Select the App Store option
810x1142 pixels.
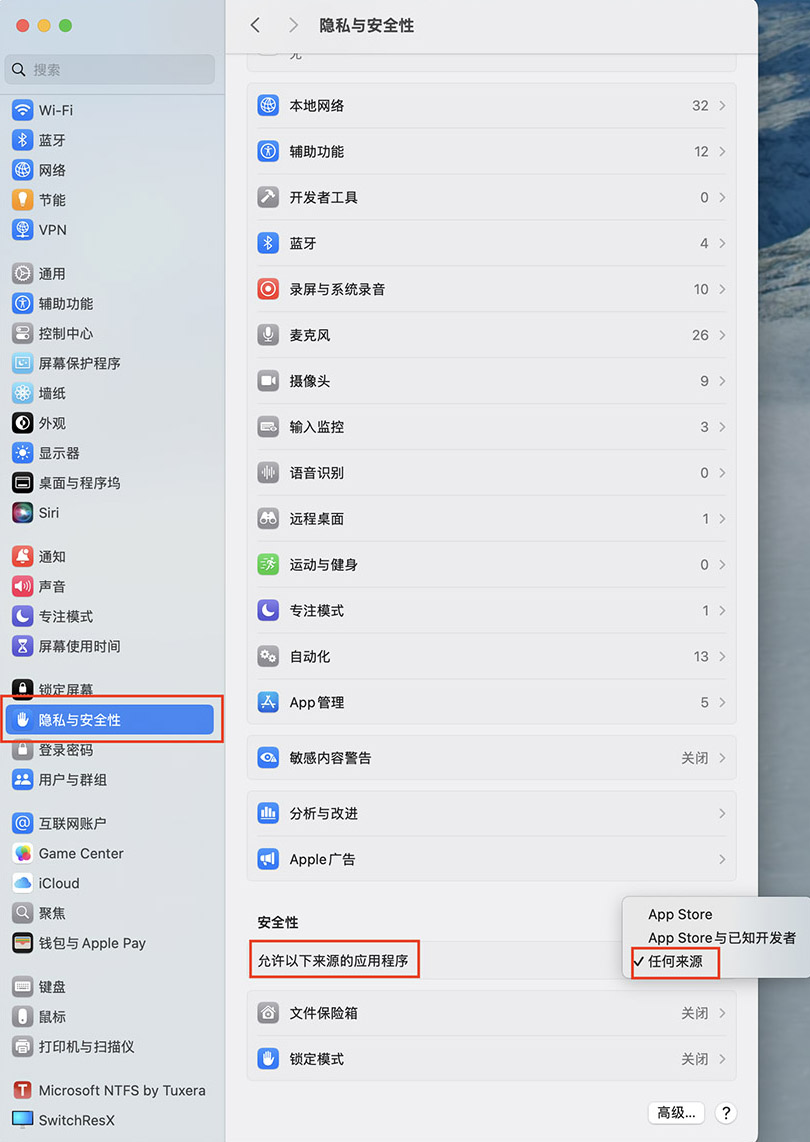[680, 914]
